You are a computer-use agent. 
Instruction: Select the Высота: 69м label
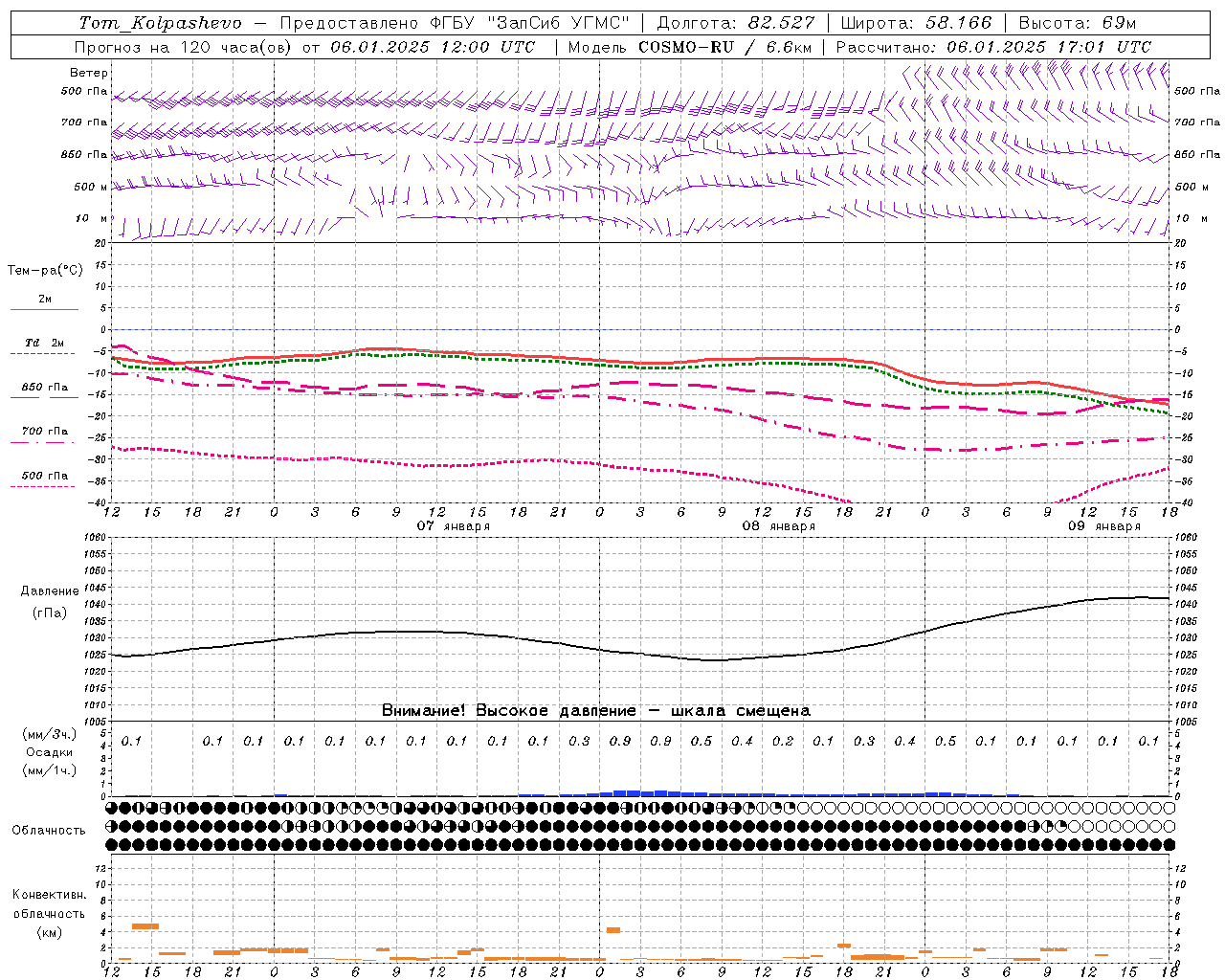(x=1078, y=23)
